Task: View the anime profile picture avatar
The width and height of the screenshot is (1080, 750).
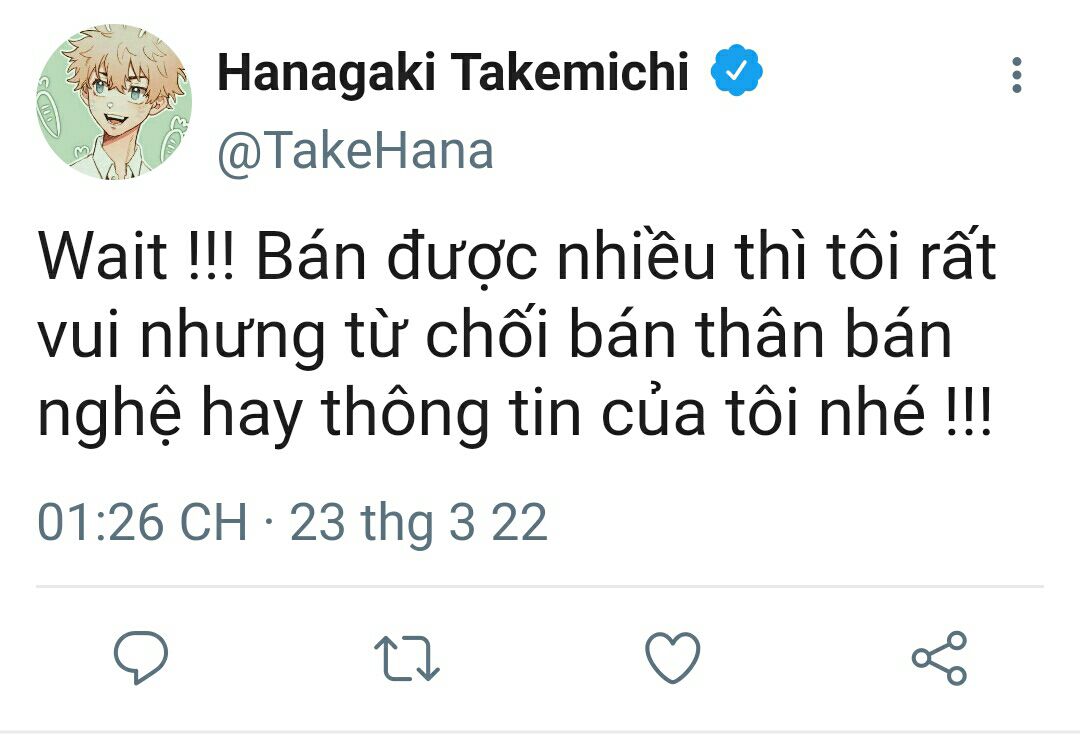Action: coord(114,103)
